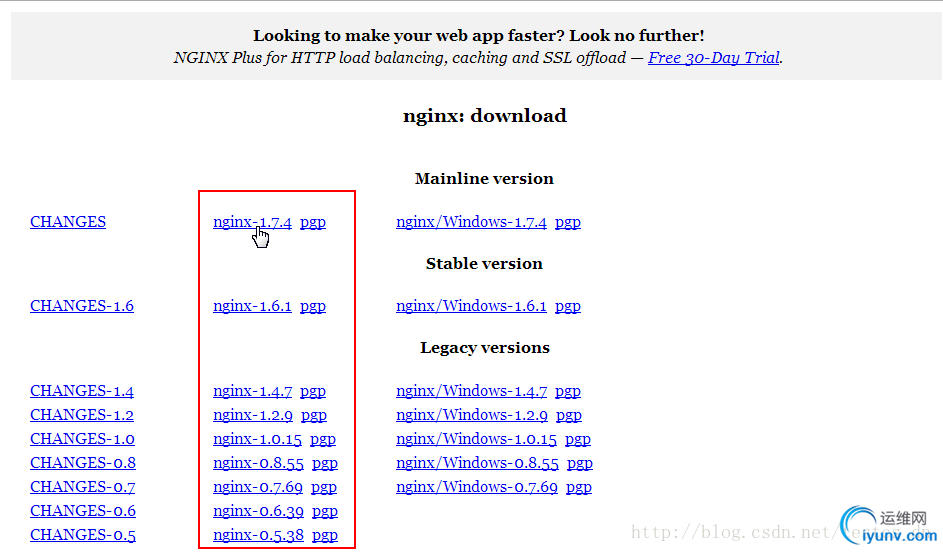Open pgp signature for nginx-1.2.9
Screen dimensions: 943x552
[x=314, y=416]
